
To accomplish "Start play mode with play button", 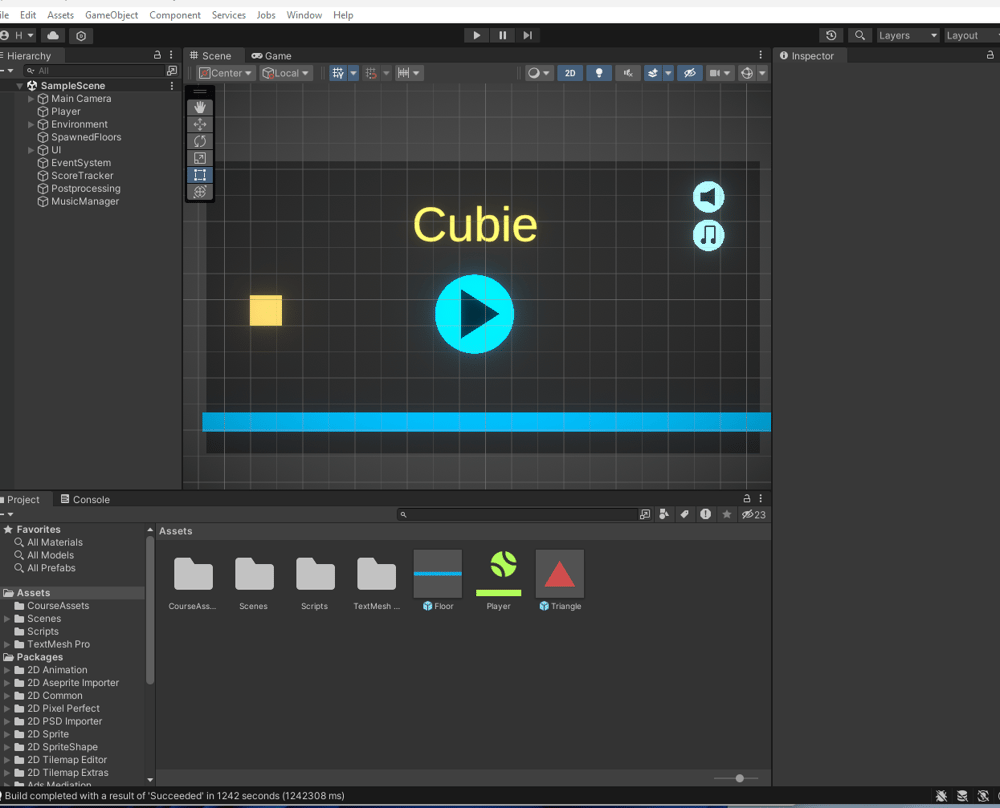I will pos(476,36).
